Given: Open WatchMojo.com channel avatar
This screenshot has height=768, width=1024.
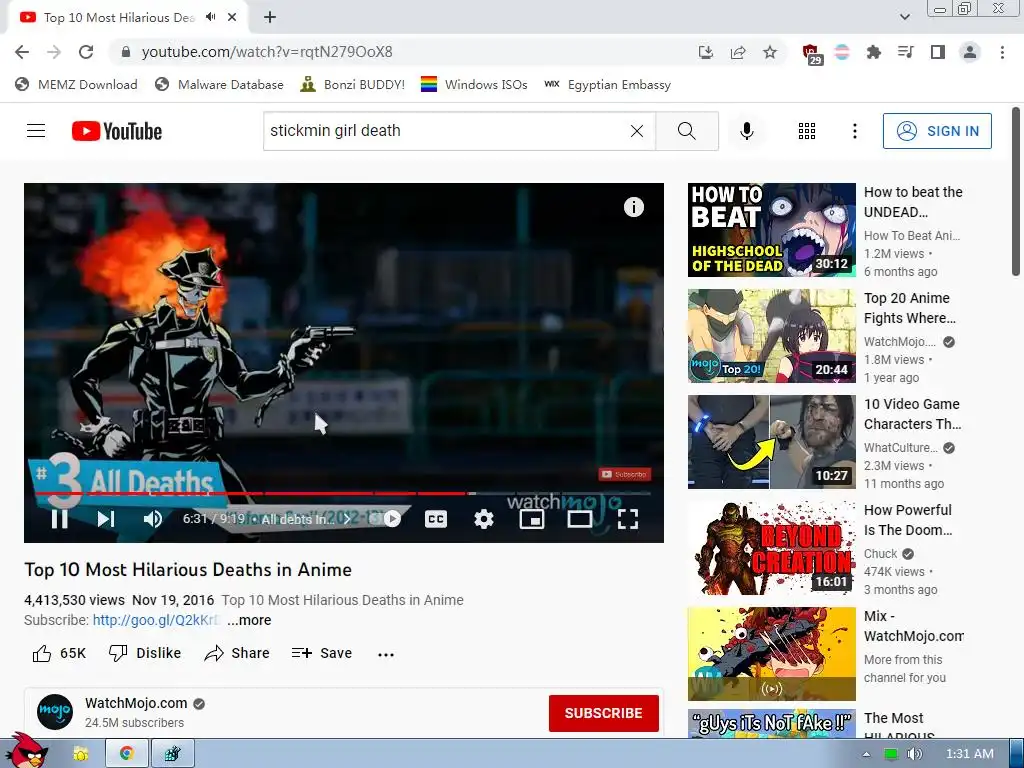Looking at the screenshot, I should 55,712.
